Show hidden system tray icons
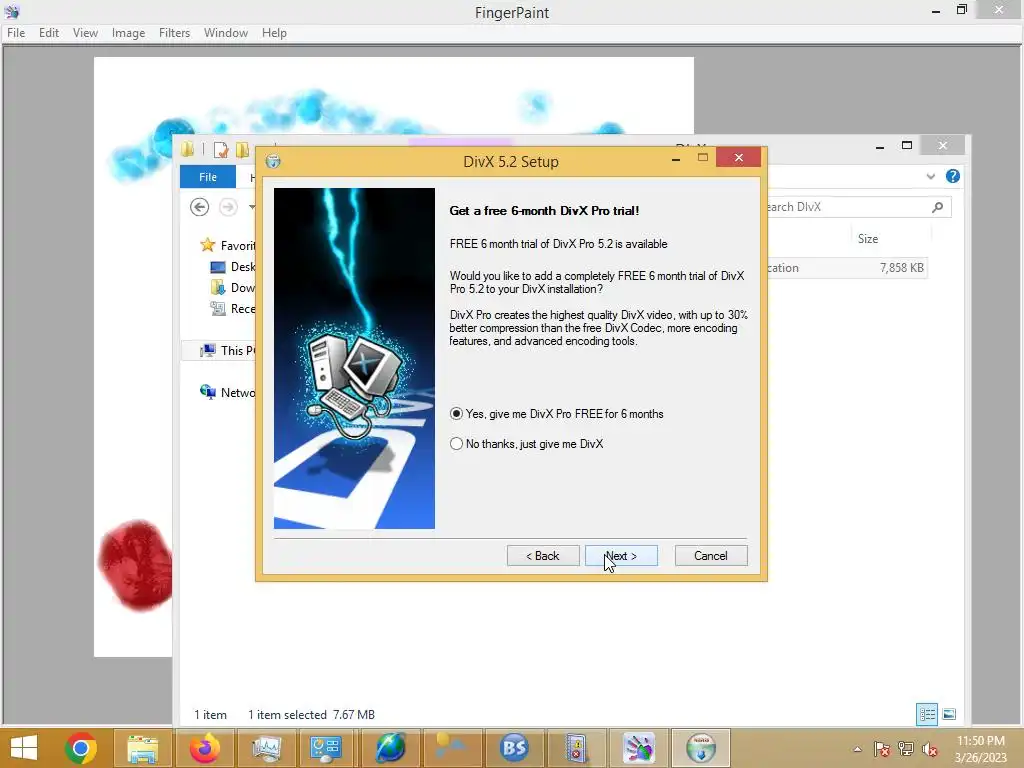The height and width of the screenshot is (768, 1024). tap(857, 749)
